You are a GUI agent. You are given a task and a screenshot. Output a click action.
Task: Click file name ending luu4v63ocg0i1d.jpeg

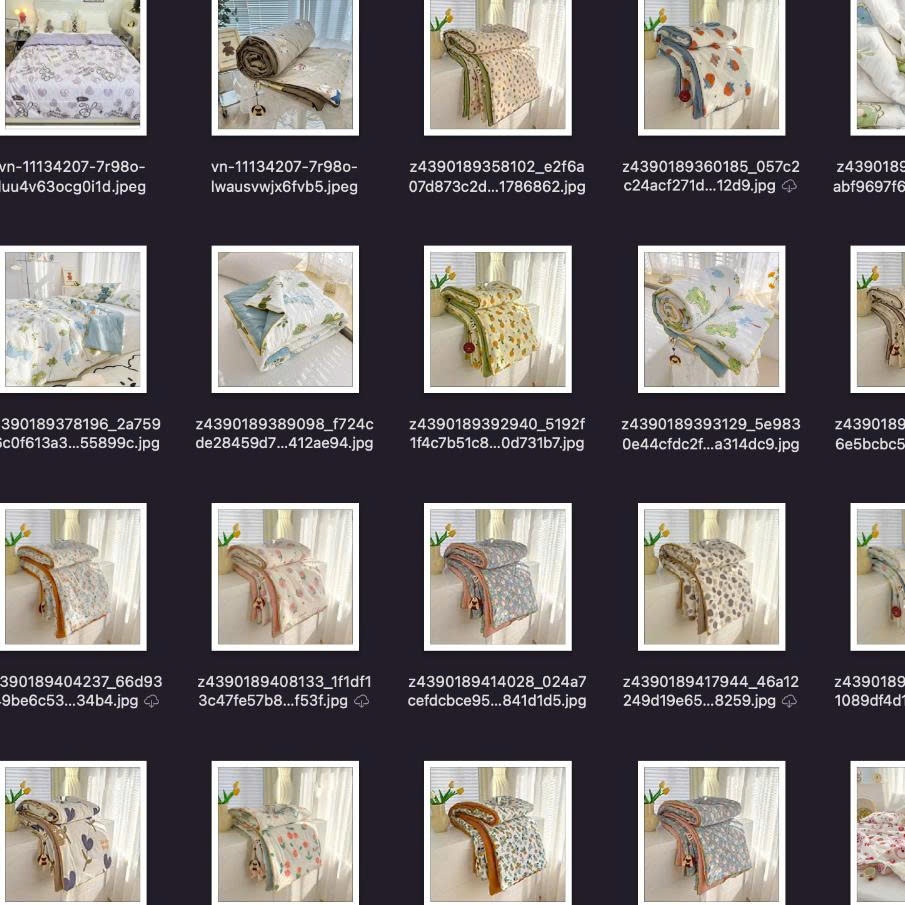[x=73, y=177]
